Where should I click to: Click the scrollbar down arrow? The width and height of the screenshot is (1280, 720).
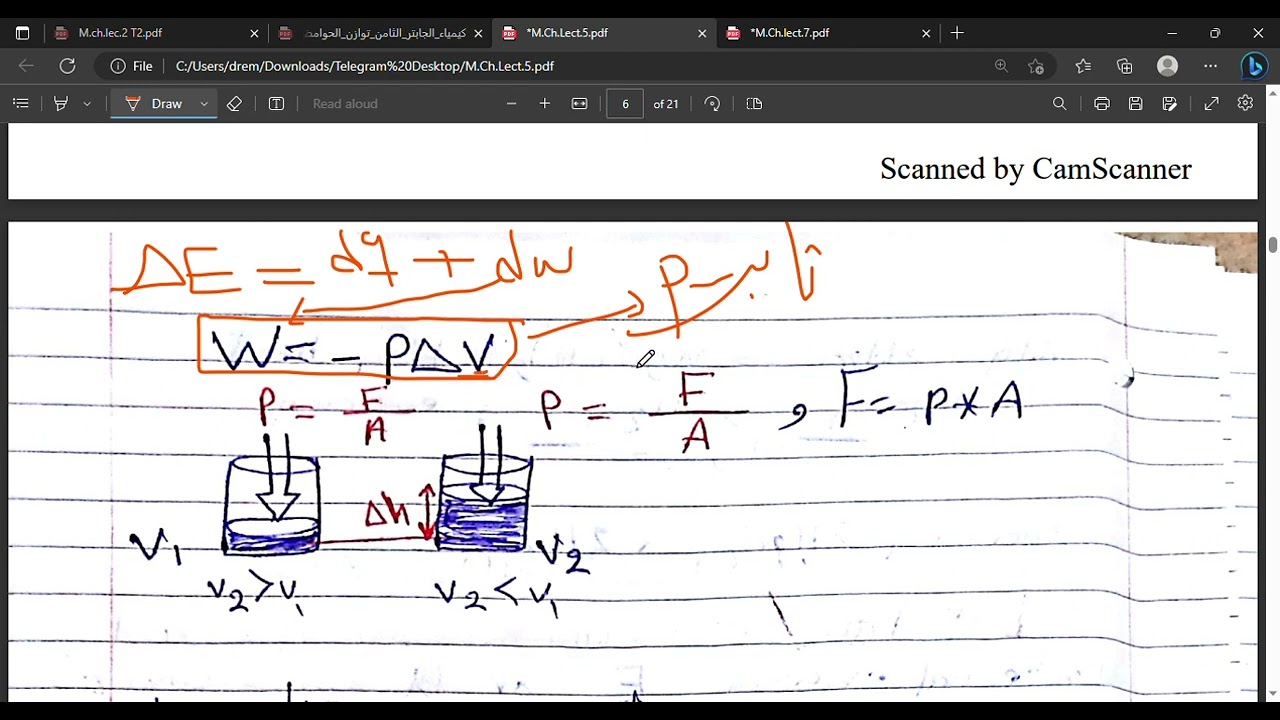pos(1273,693)
